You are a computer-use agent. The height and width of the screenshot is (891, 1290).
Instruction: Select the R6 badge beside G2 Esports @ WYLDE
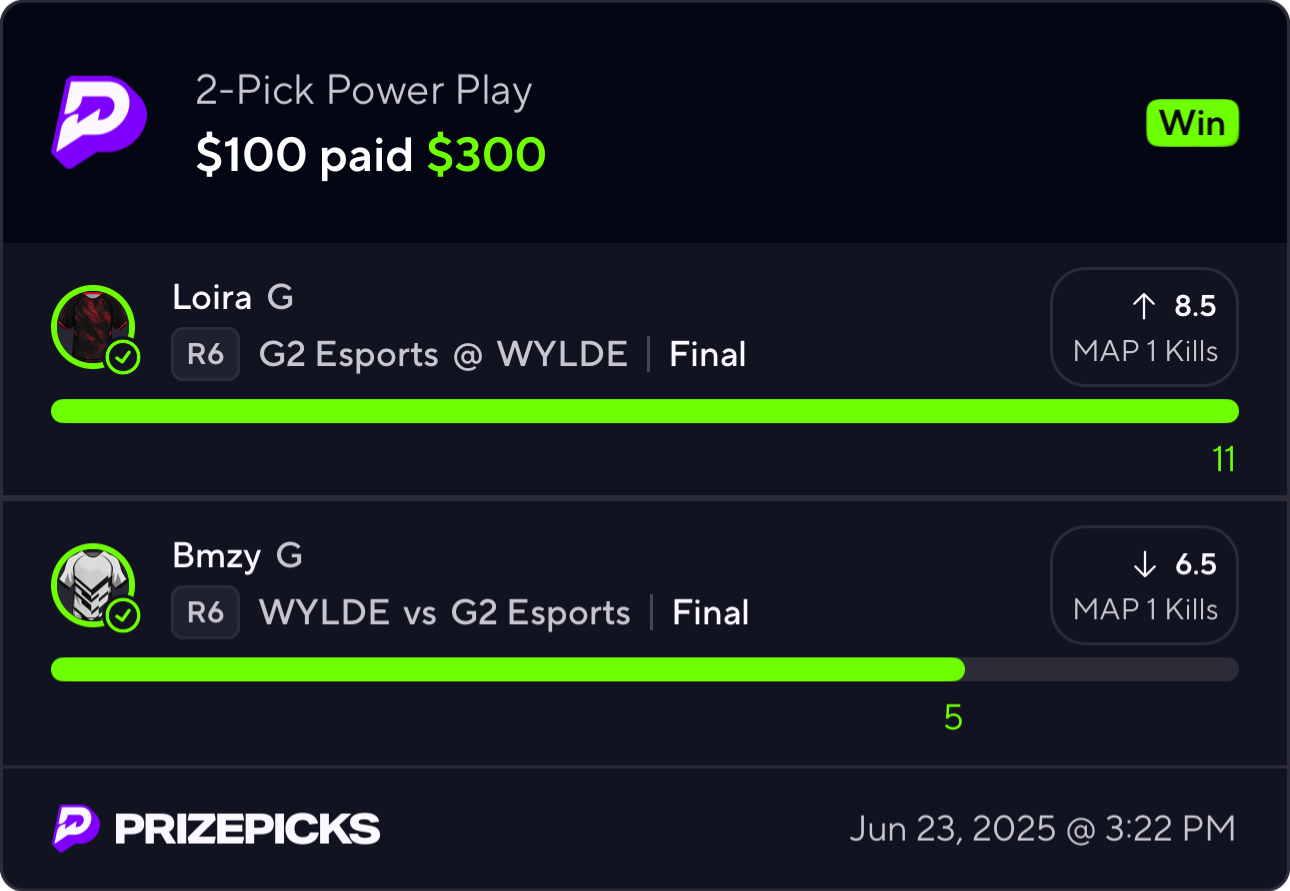click(206, 354)
